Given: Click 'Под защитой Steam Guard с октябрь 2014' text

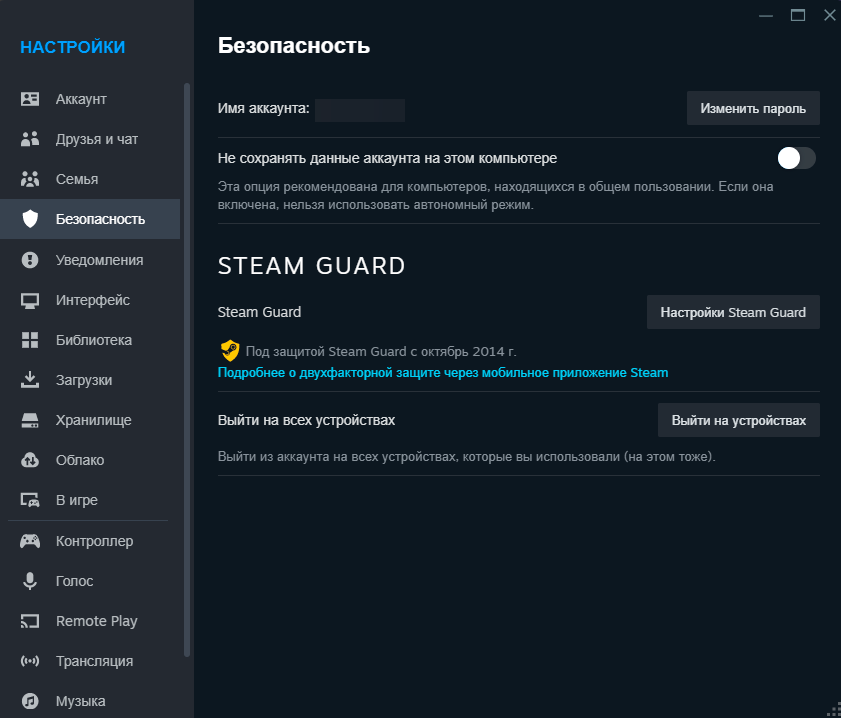Looking at the screenshot, I should 381,352.
